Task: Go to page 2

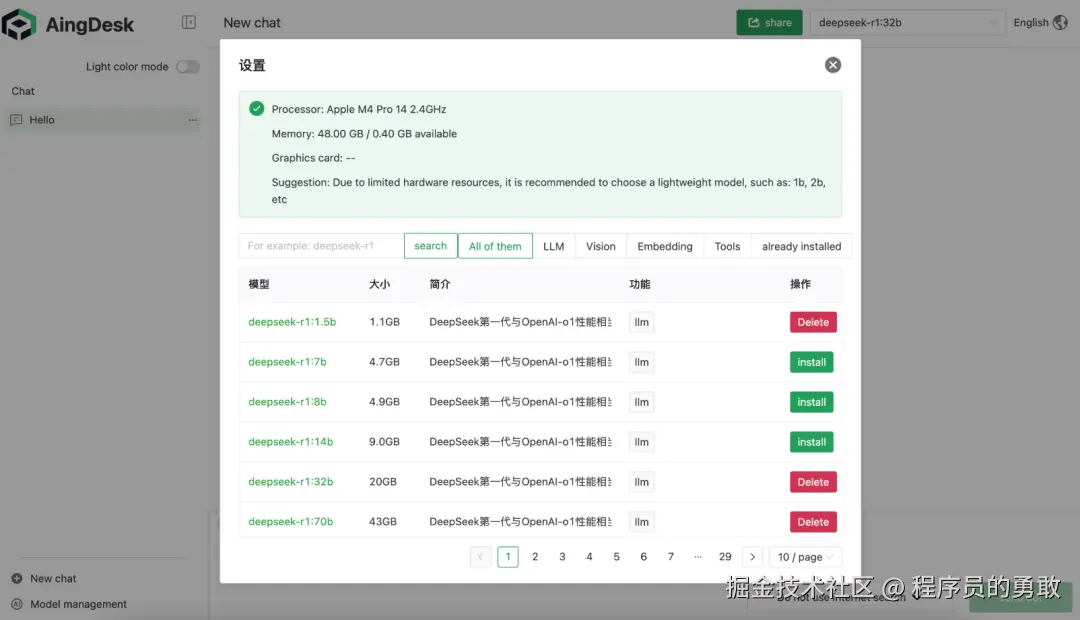Action: (534, 557)
